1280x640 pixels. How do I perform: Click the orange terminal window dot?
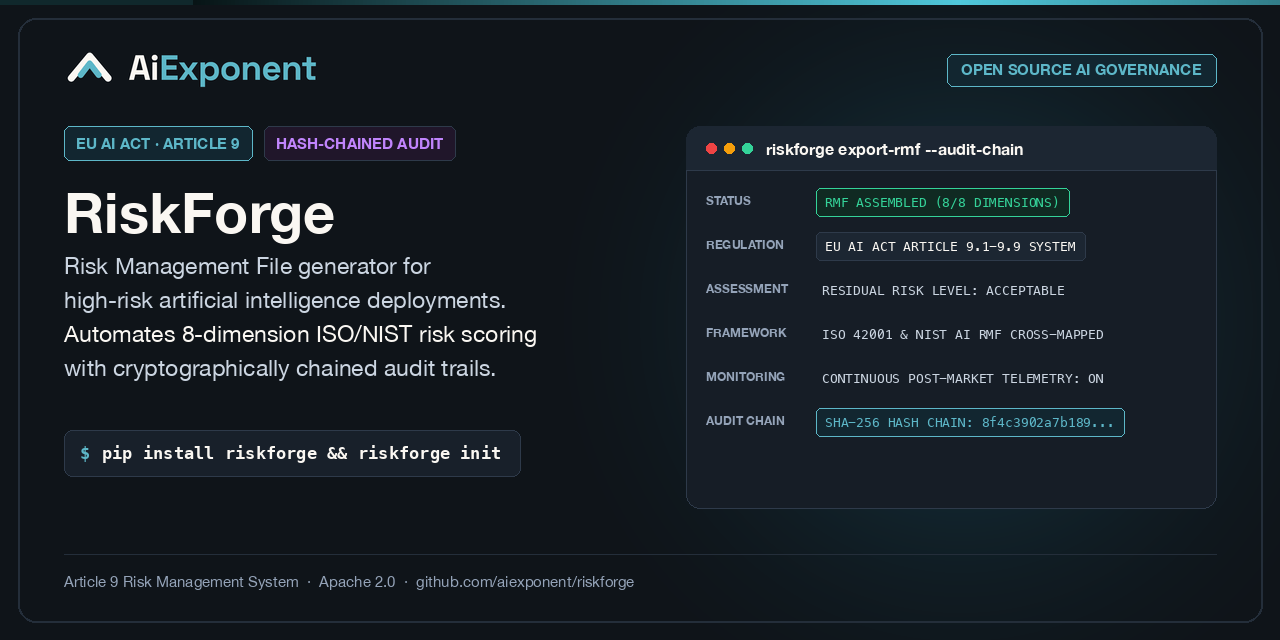pyautogui.click(x=730, y=149)
